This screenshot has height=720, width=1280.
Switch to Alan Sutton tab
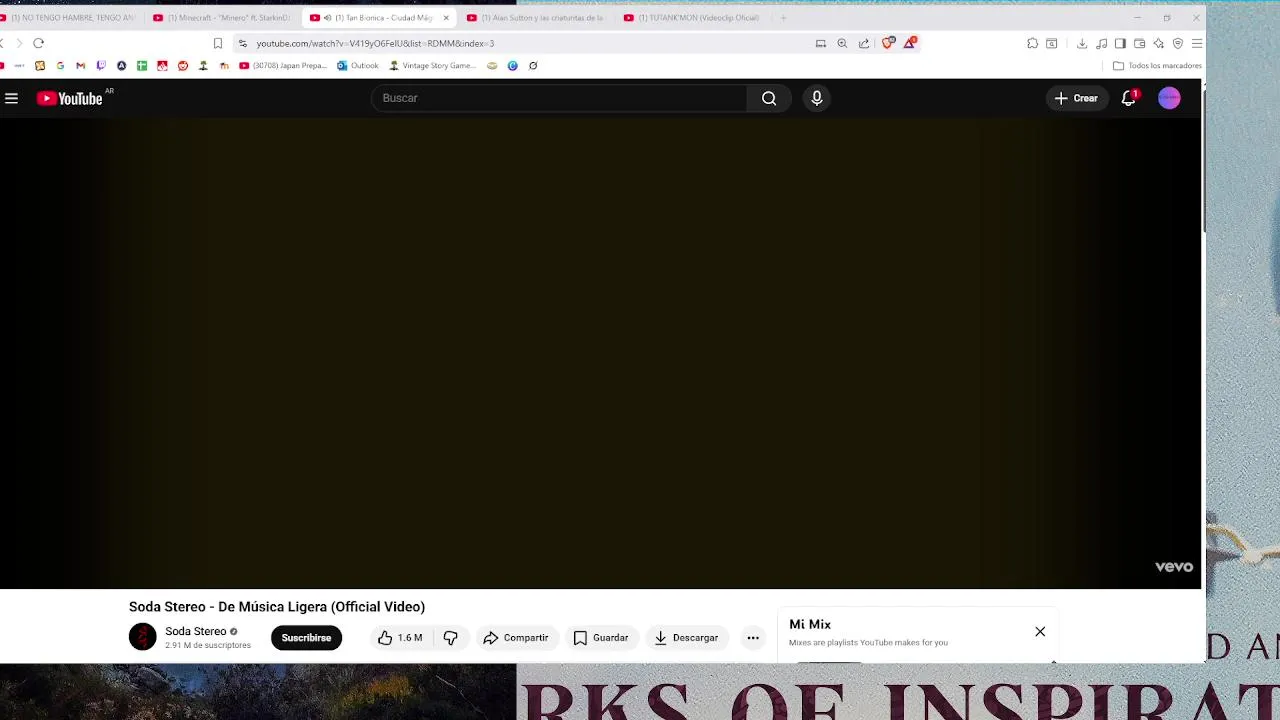(535, 18)
